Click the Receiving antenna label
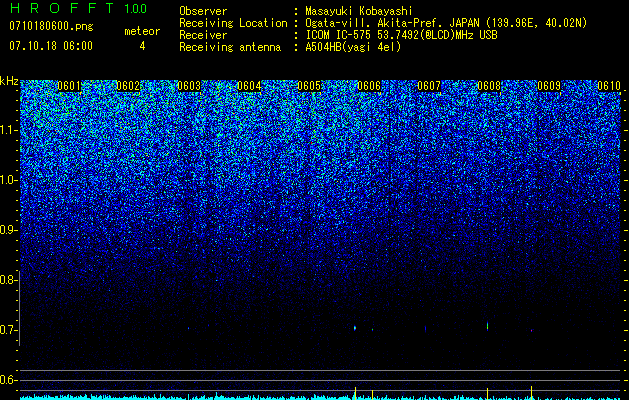This screenshot has width=629, height=400. coord(230,47)
